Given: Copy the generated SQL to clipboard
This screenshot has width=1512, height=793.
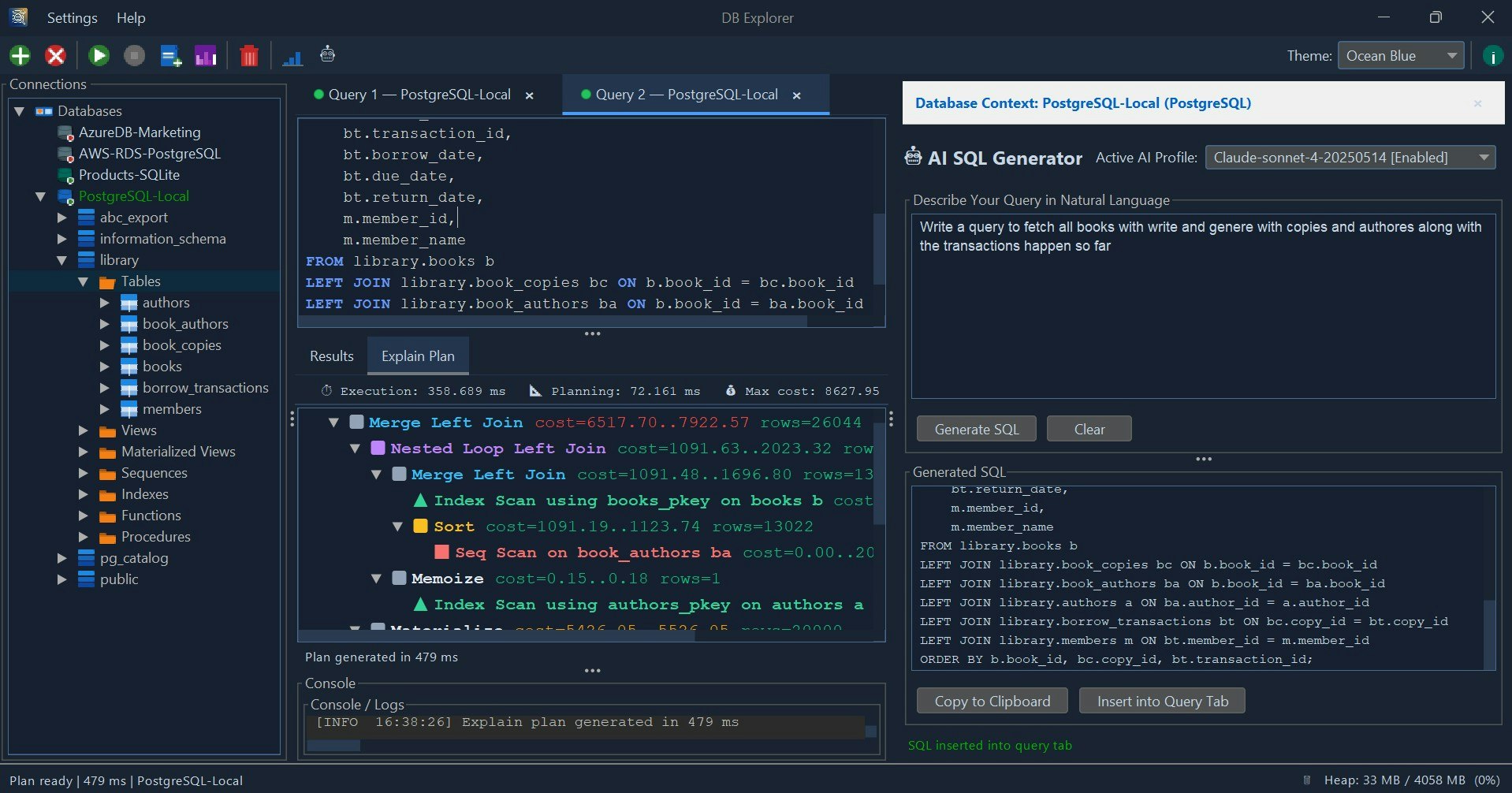Looking at the screenshot, I should click(991, 700).
